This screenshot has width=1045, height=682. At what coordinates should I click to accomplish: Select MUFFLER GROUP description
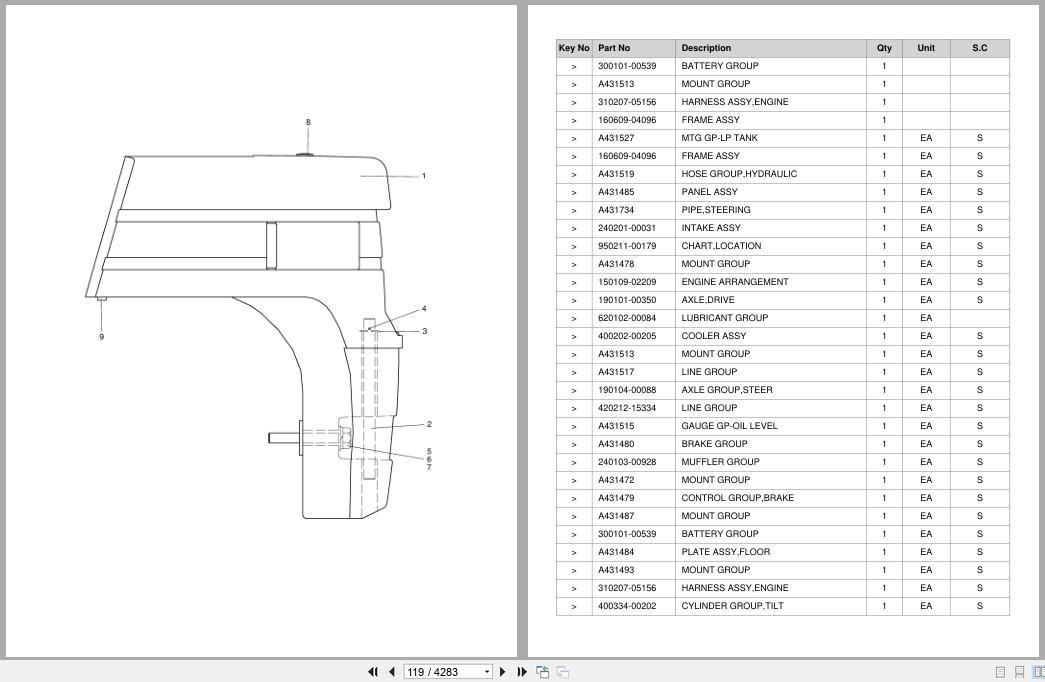tap(720, 462)
